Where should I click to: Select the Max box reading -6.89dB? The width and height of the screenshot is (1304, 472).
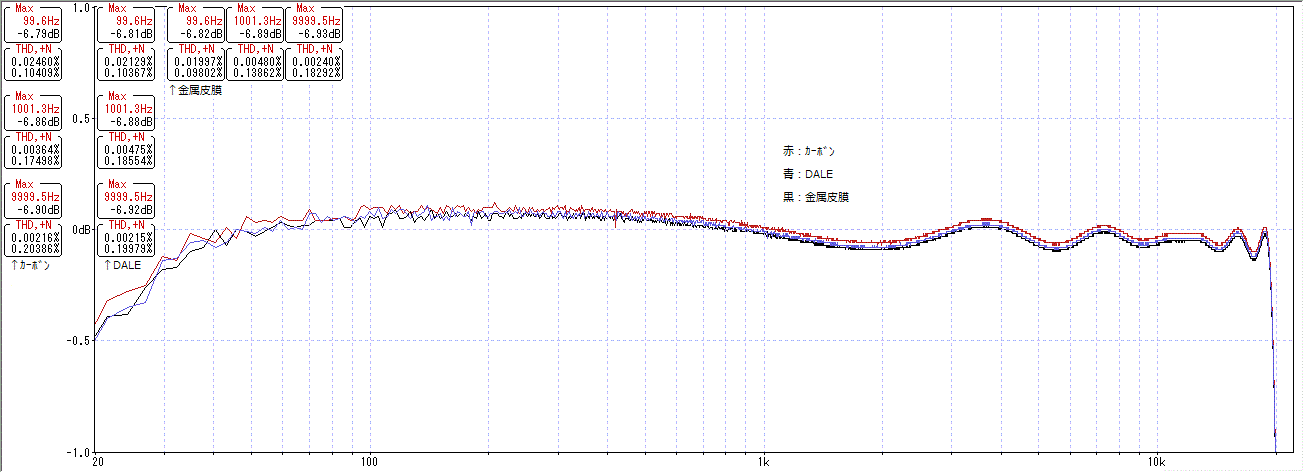click(254, 22)
